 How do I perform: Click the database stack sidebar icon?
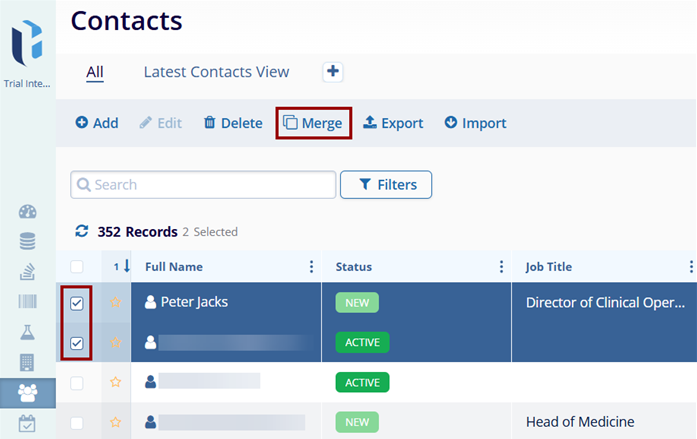27,241
